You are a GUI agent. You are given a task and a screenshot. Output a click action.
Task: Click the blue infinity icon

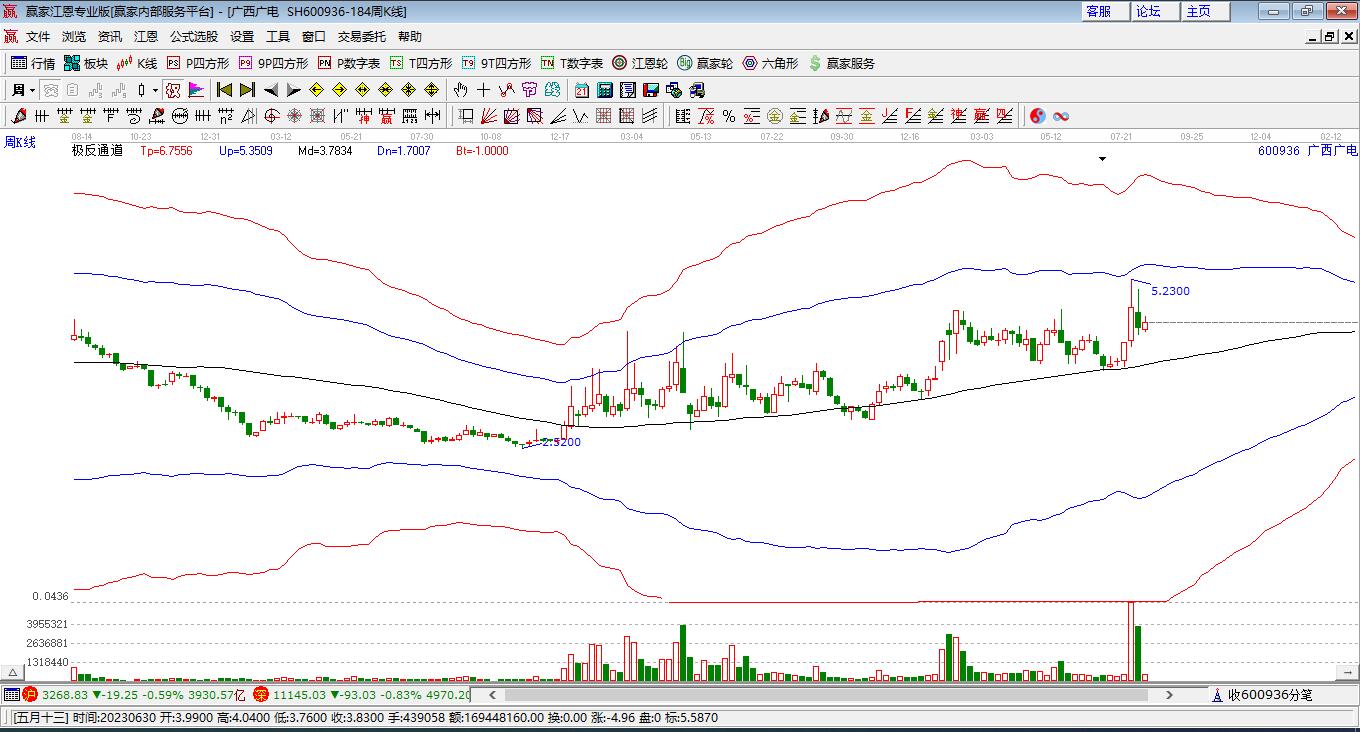(1061, 116)
